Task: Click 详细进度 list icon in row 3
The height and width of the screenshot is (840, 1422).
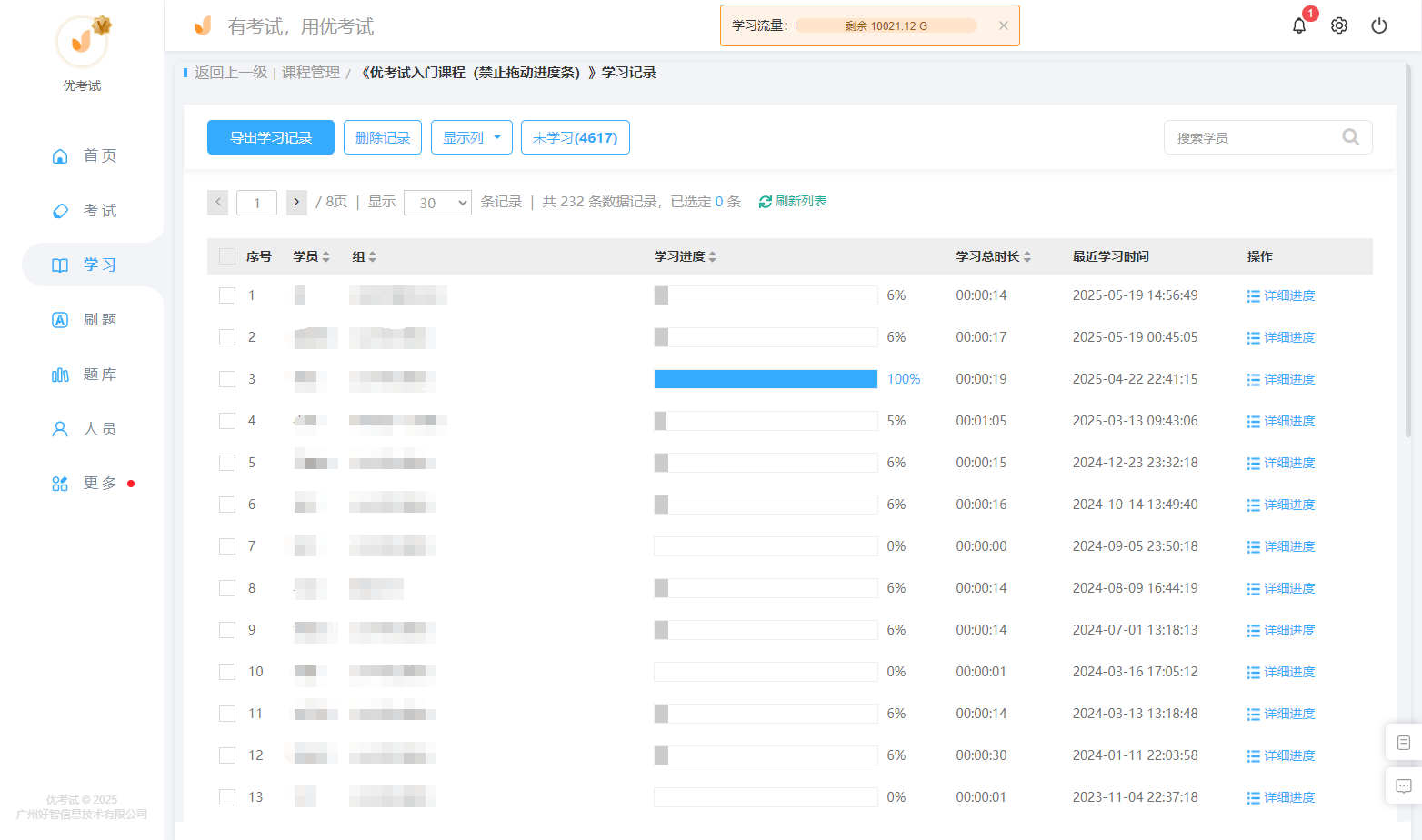Action: (x=1254, y=380)
